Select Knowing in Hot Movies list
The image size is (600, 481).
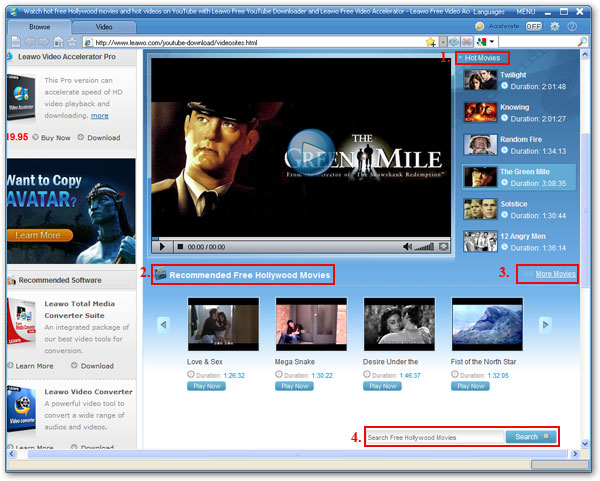tap(519, 113)
